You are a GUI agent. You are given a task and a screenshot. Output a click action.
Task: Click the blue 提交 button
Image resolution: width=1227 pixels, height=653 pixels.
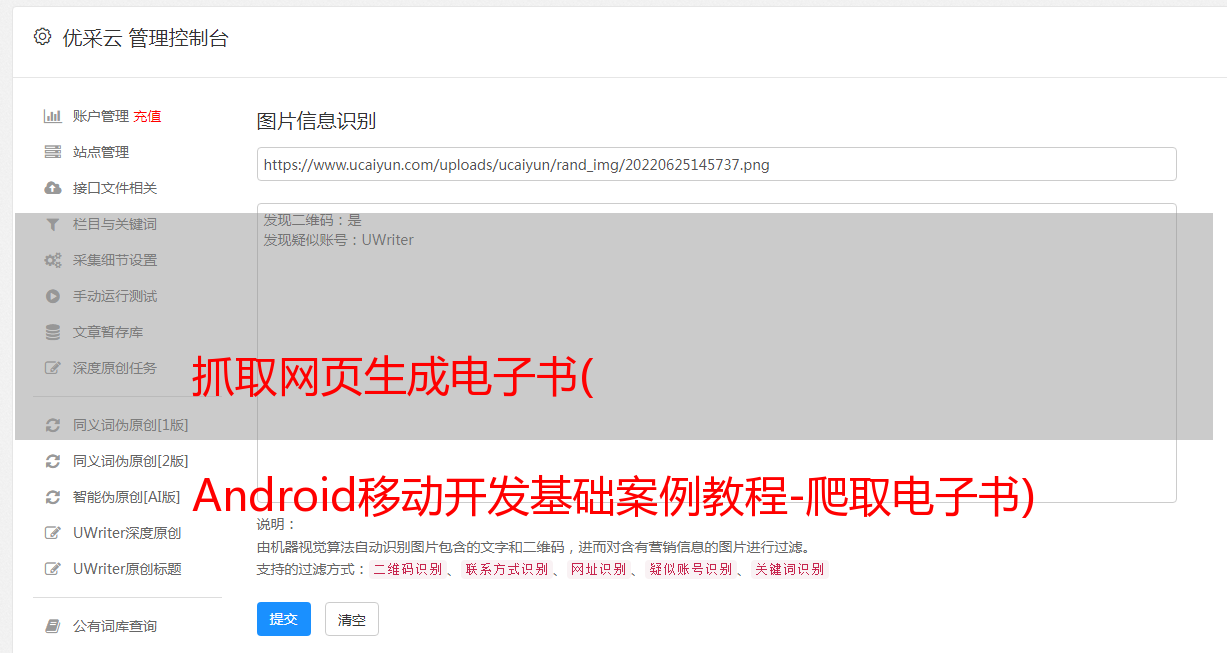(x=284, y=619)
